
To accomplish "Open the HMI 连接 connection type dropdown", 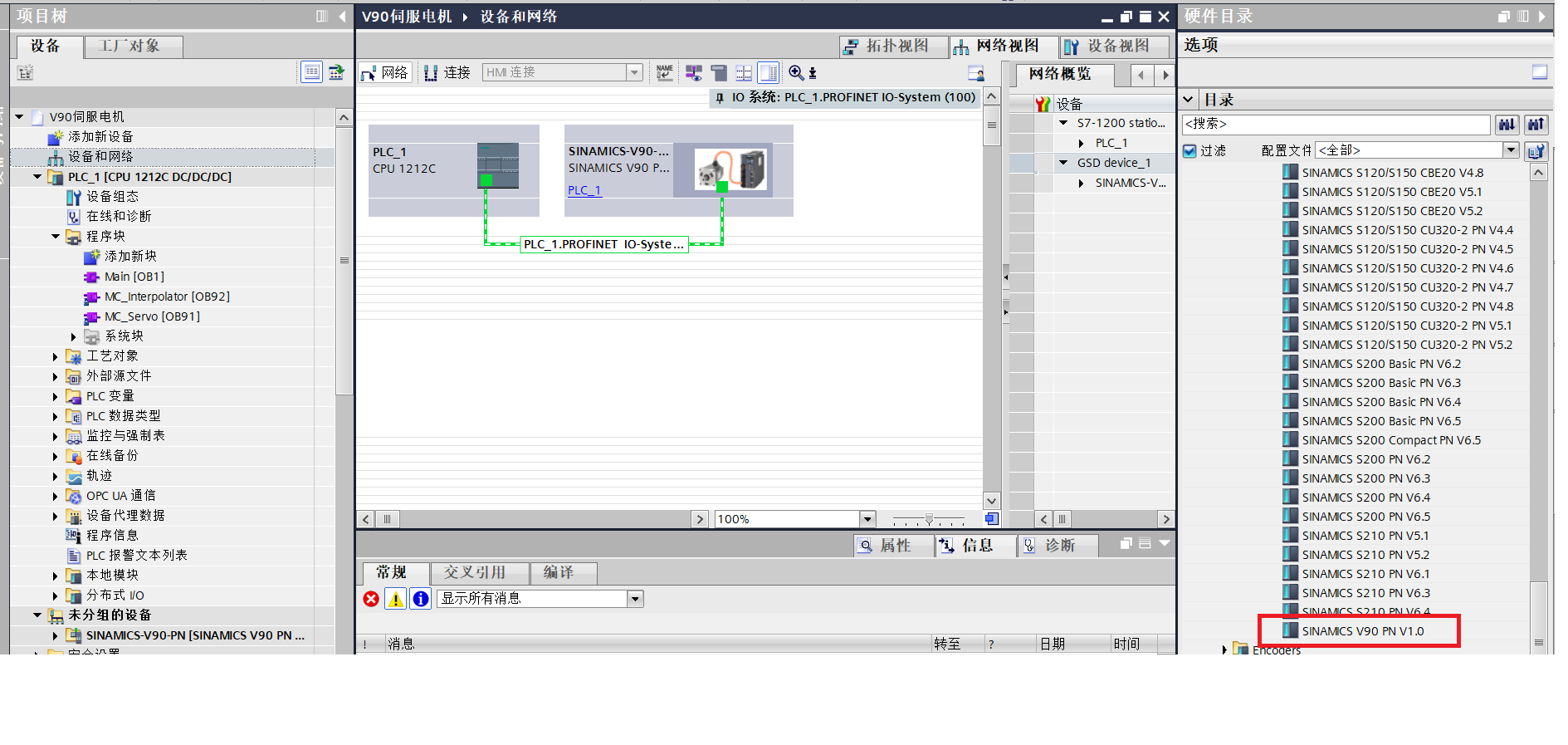I will [634, 73].
